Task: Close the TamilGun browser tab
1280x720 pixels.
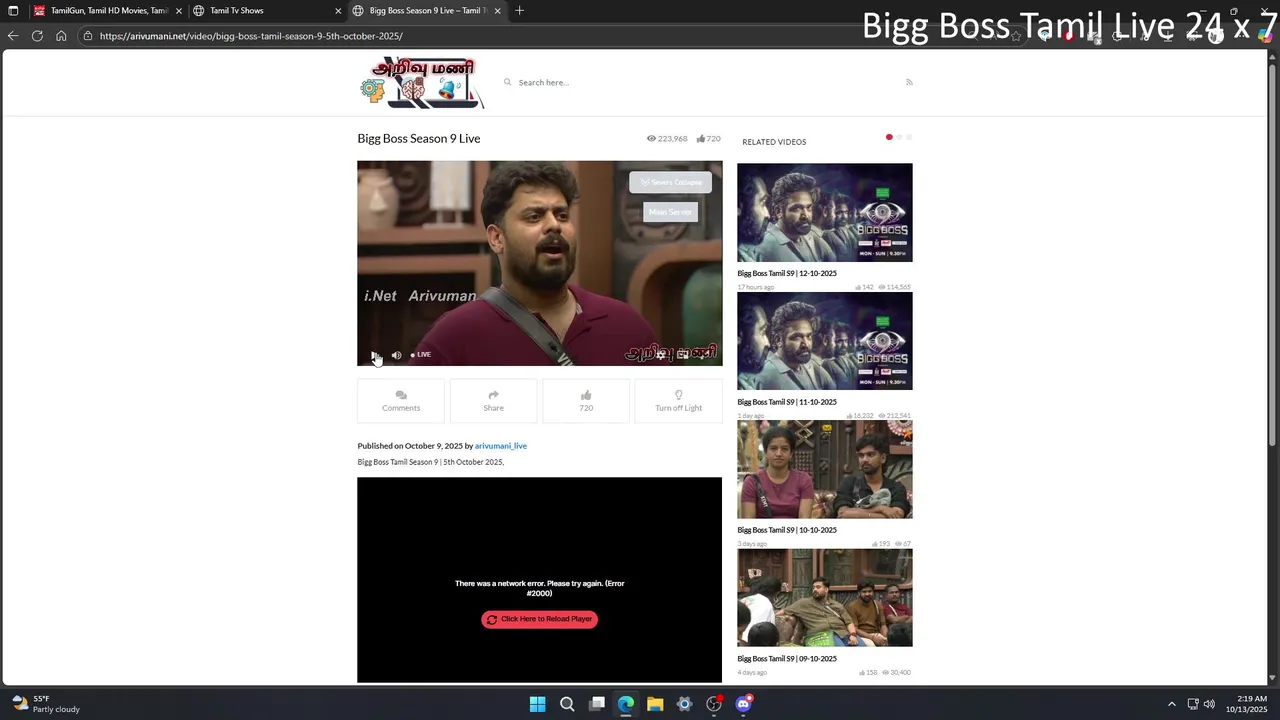Action: 178,11
